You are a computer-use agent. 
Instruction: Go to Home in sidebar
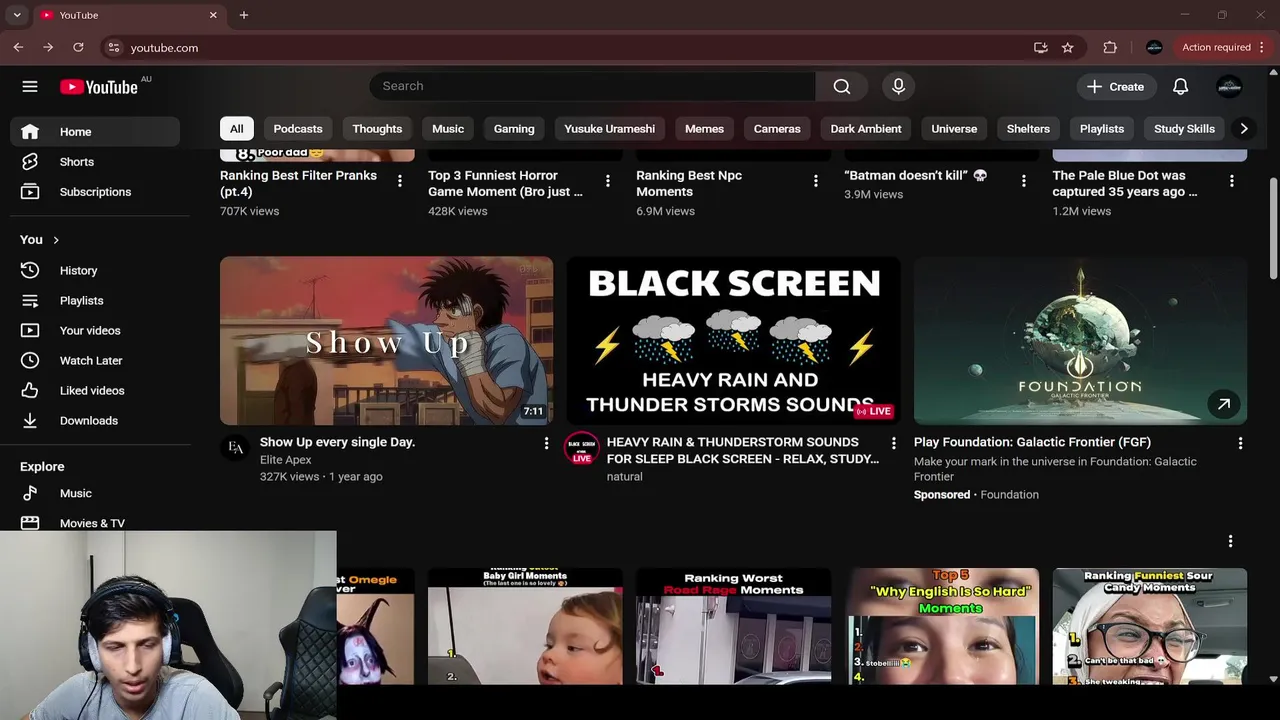[x=95, y=131]
